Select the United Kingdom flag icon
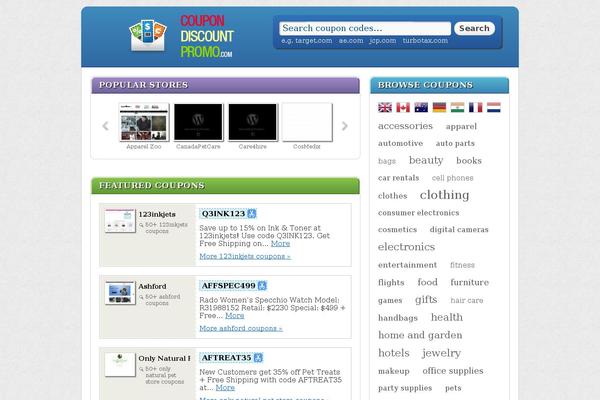Viewport: 600px width, 400px height. point(385,108)
